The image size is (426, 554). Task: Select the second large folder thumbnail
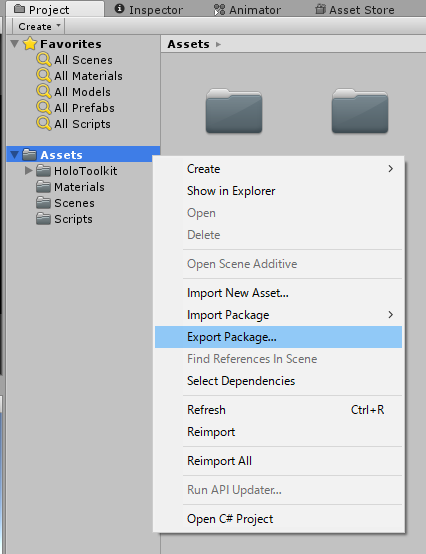click(x=360, y=111)
